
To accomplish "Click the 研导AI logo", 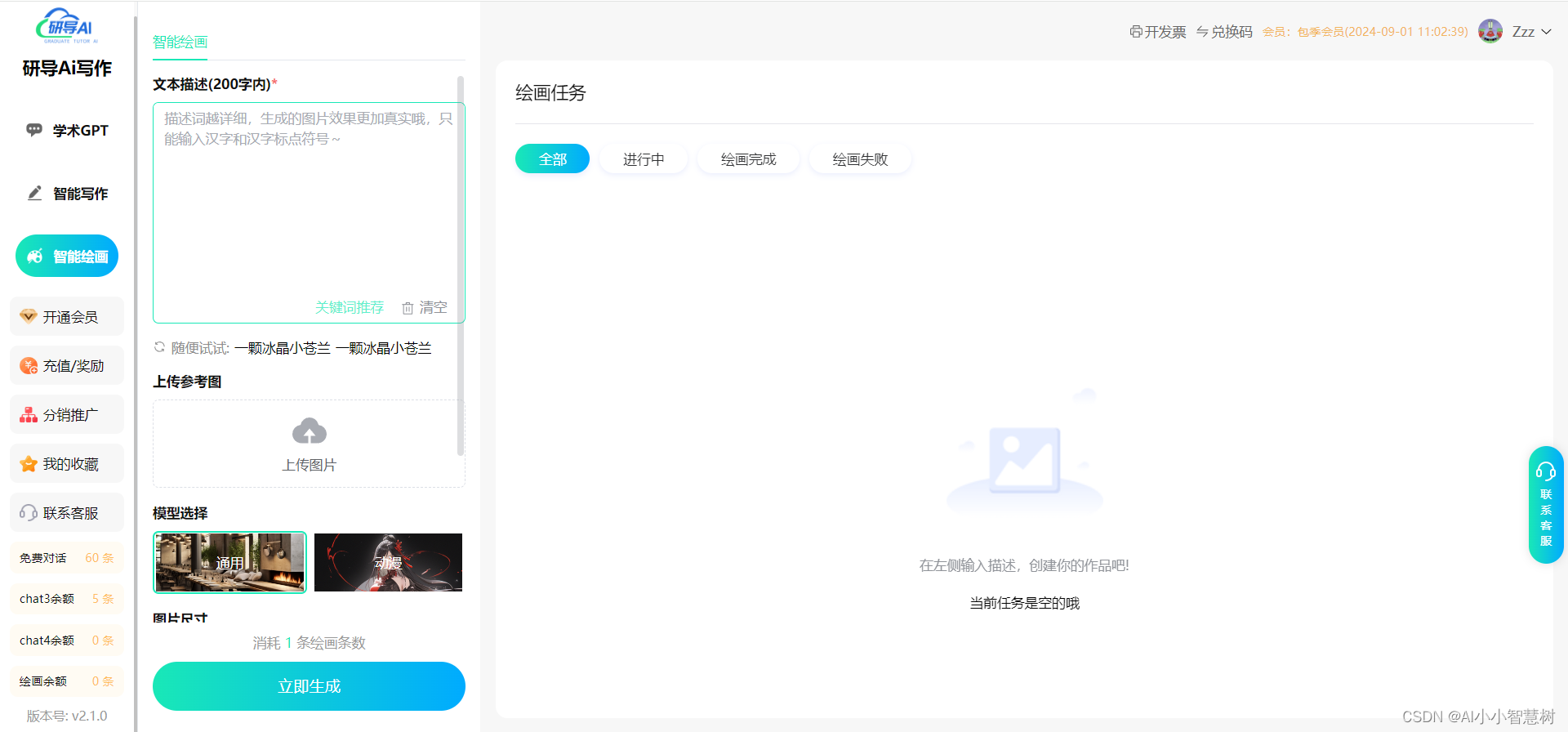I will point(67,26).
